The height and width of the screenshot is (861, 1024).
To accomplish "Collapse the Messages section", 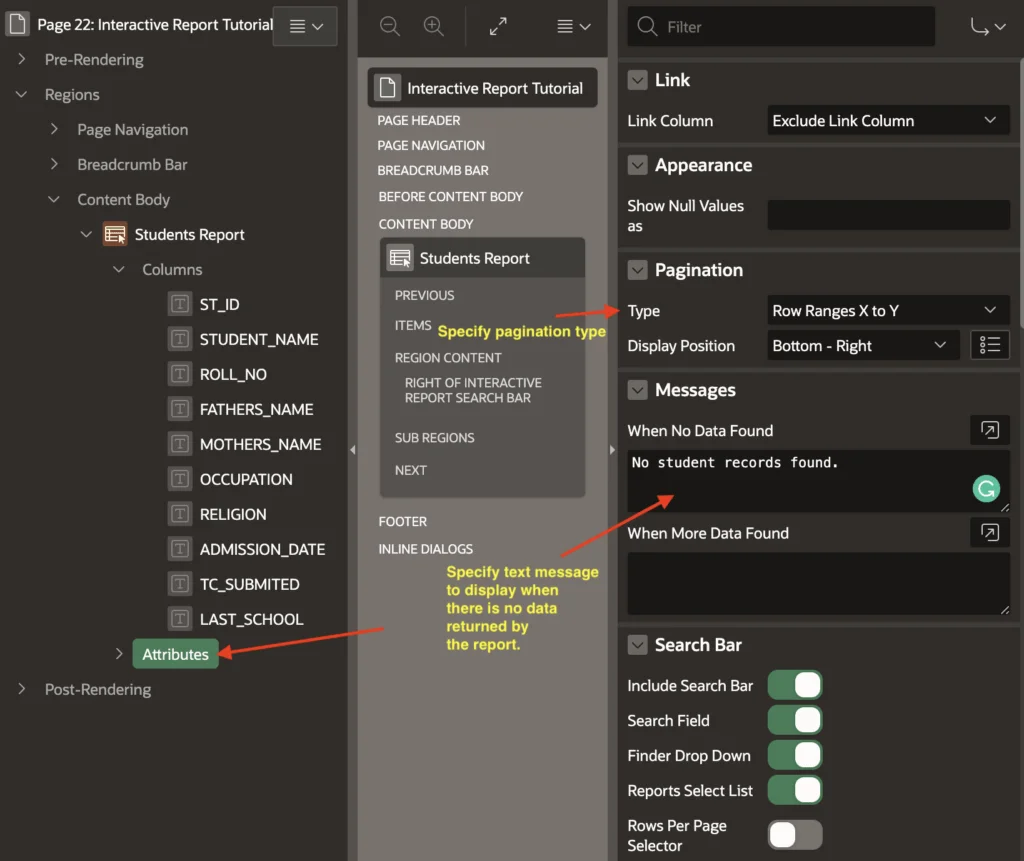I will 637,390.
